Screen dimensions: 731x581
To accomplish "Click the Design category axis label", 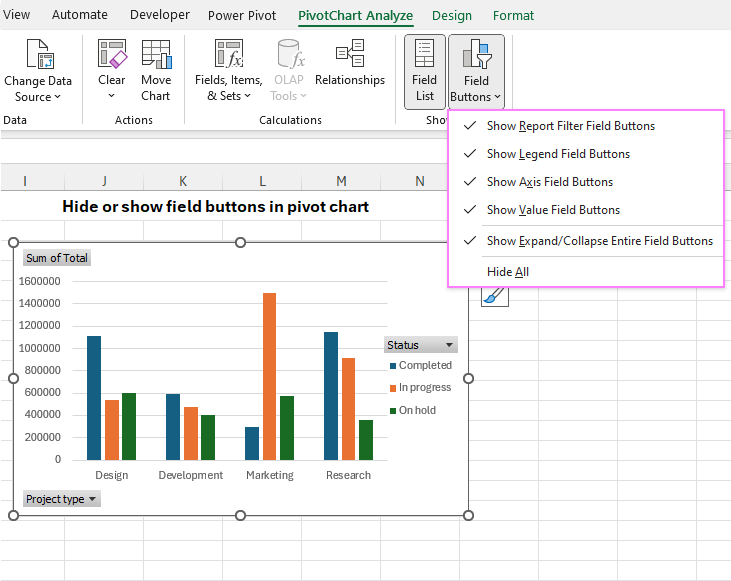I will (111, 475).
